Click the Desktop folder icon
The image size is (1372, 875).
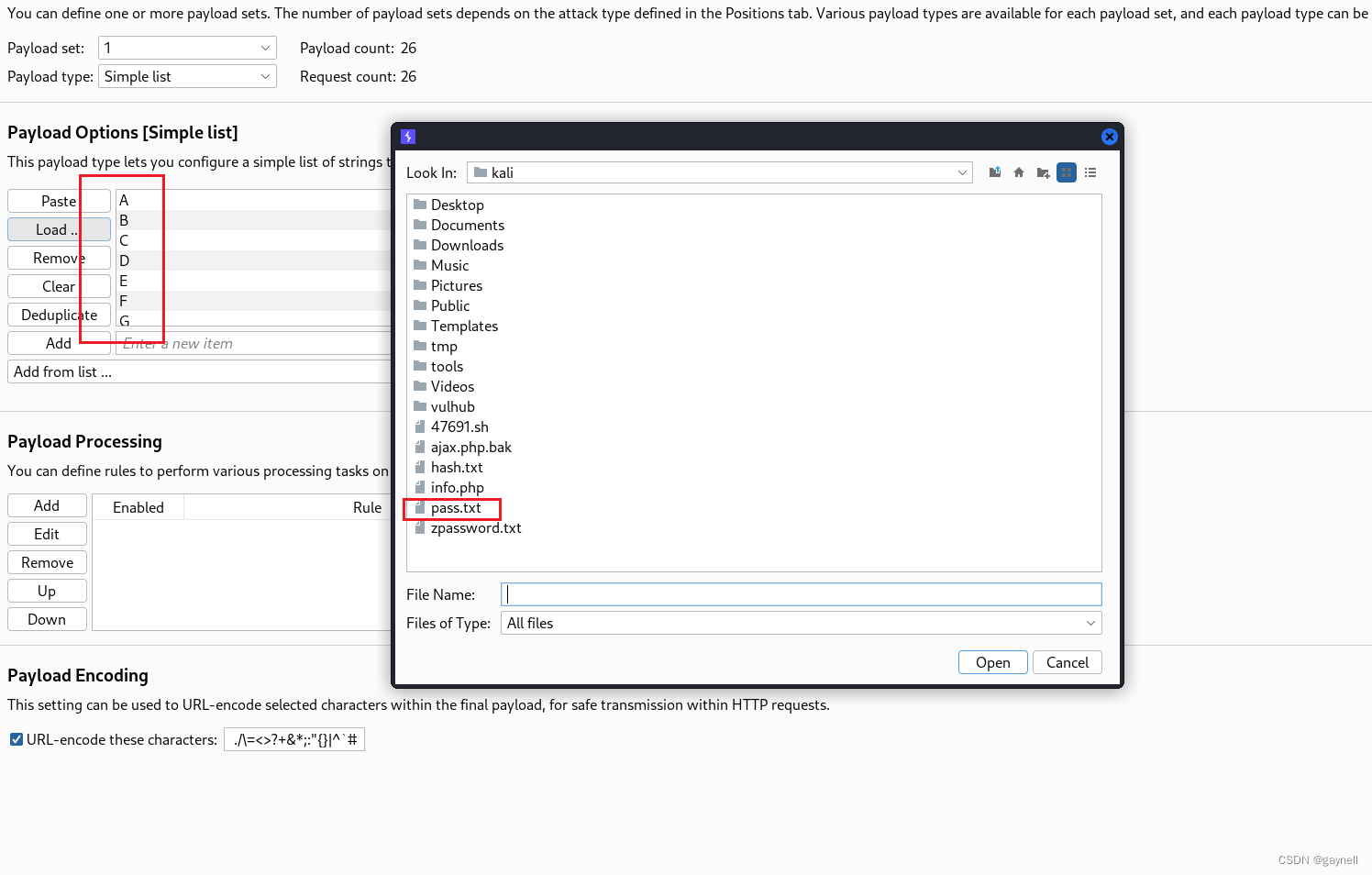click(x=420, y=205)
